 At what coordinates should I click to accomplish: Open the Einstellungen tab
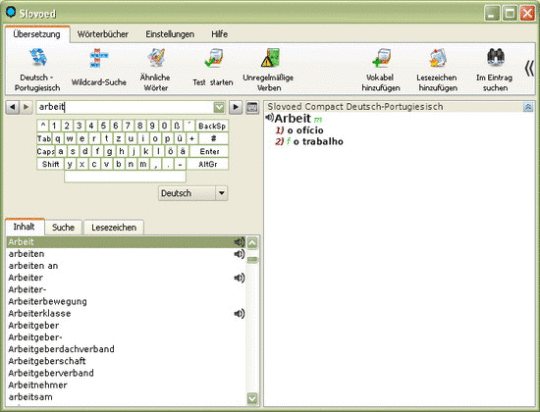point(170,34)
